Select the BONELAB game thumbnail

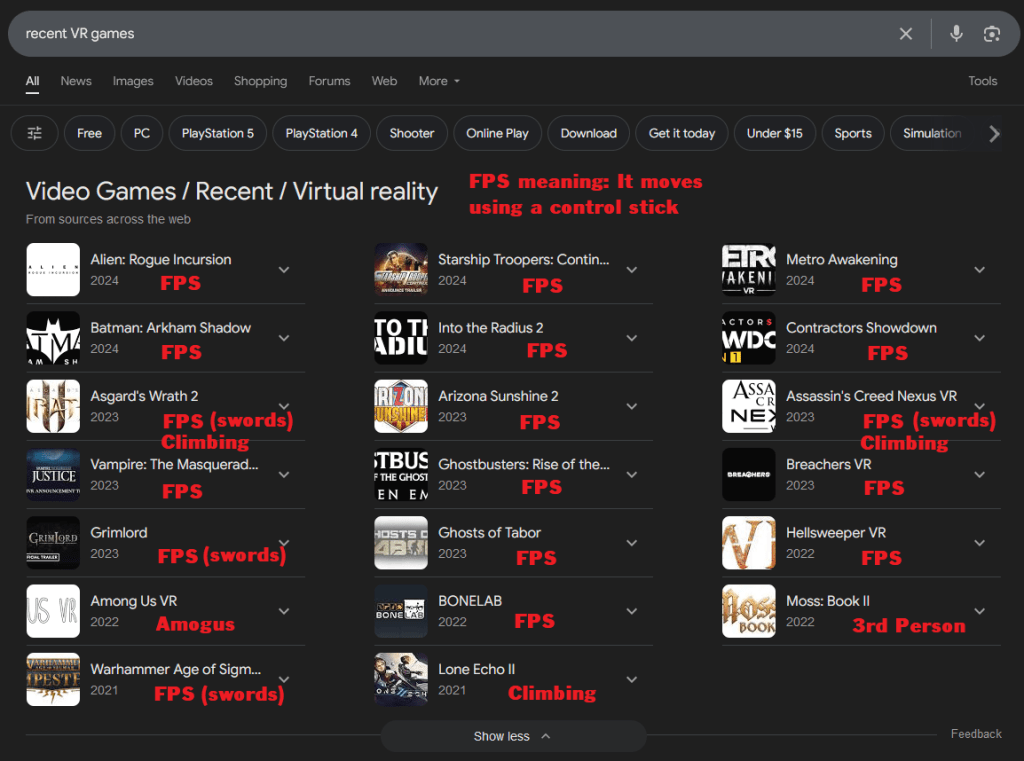click(401, 611)
